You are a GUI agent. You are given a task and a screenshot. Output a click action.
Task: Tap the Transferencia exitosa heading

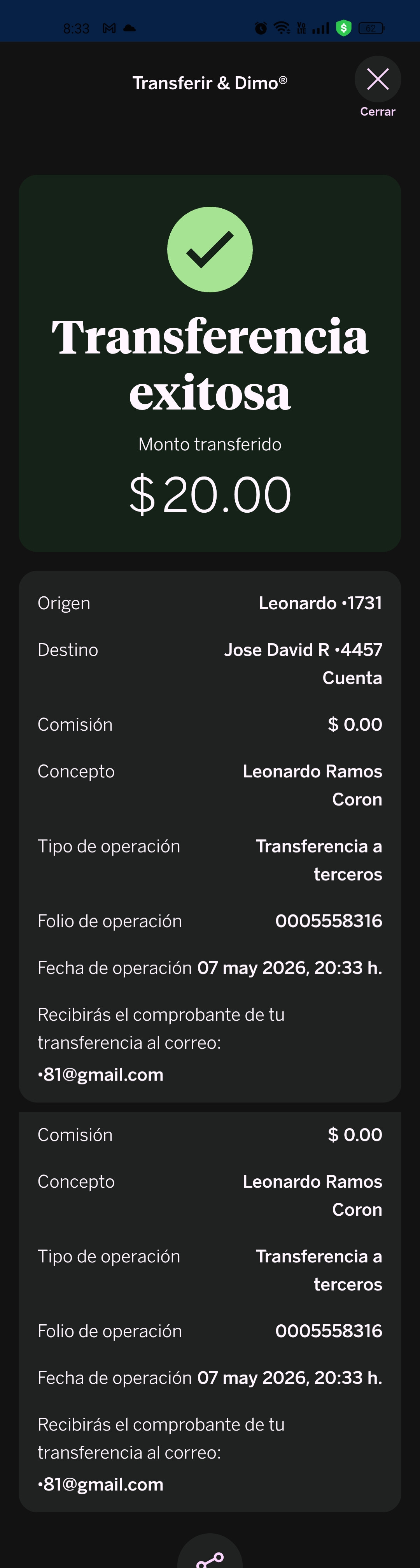click(x=210, y=364)
